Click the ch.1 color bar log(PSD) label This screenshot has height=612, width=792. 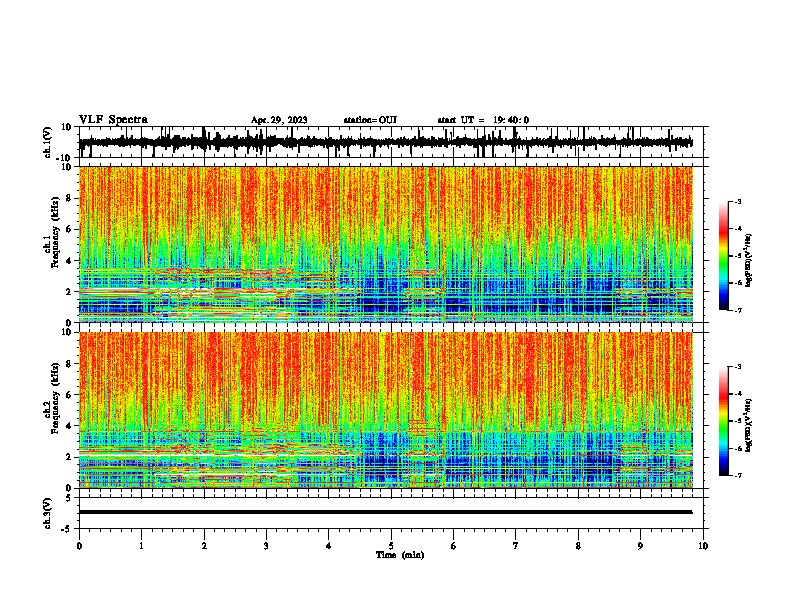(x=749, y=260)
